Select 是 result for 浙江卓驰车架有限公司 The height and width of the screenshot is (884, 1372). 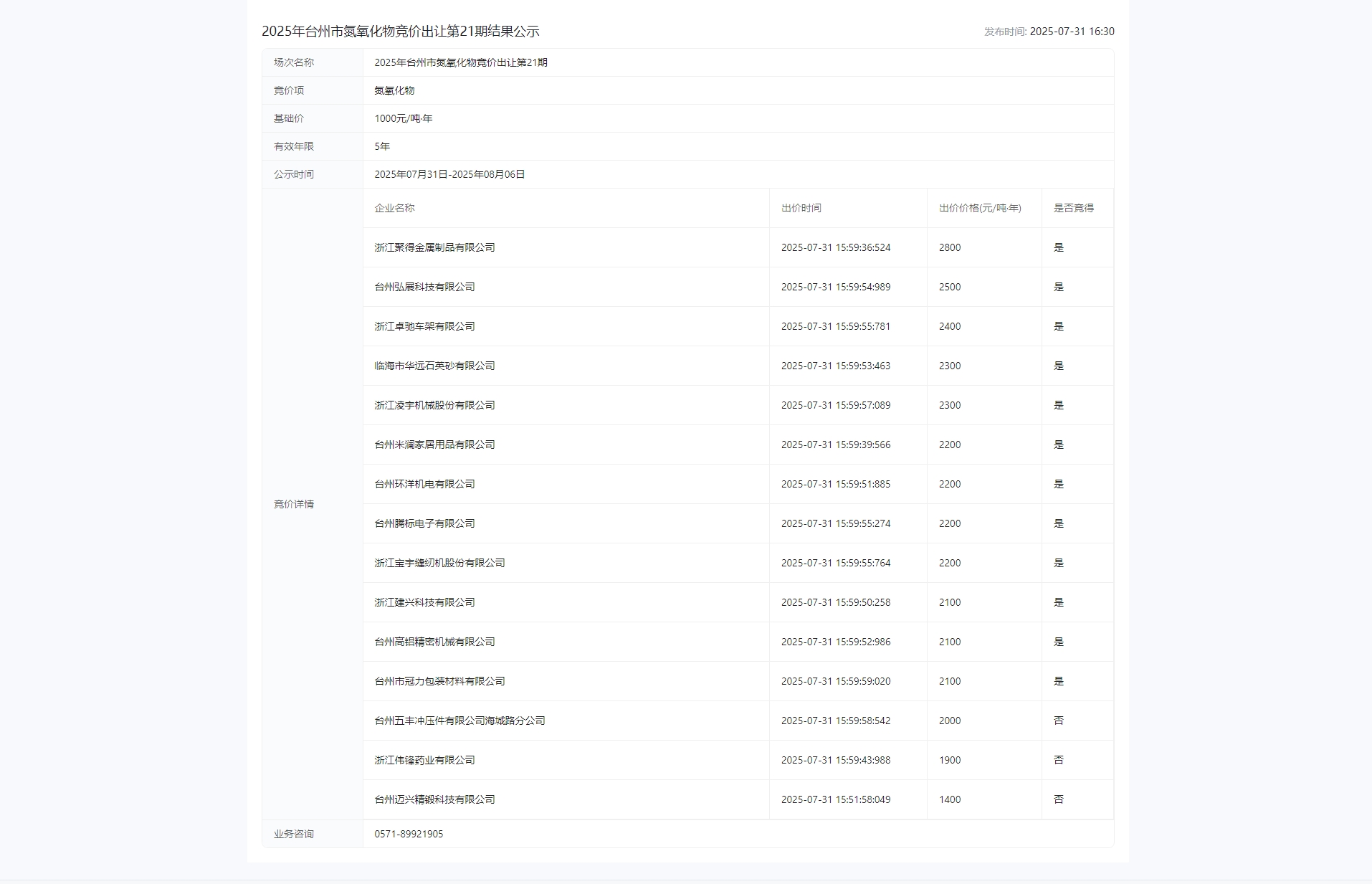1059,326
